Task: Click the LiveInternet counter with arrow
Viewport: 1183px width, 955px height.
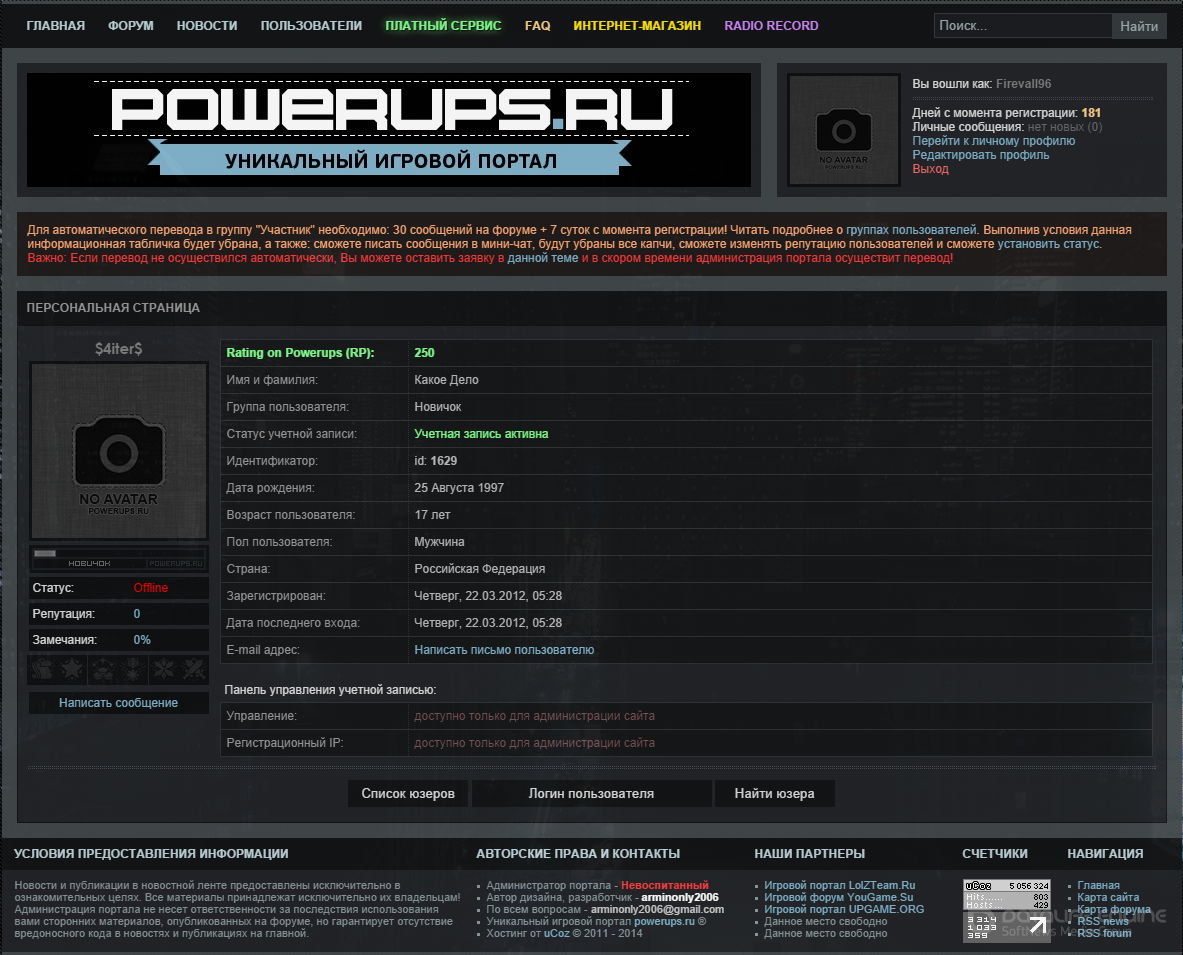Action: point(1007,927)
